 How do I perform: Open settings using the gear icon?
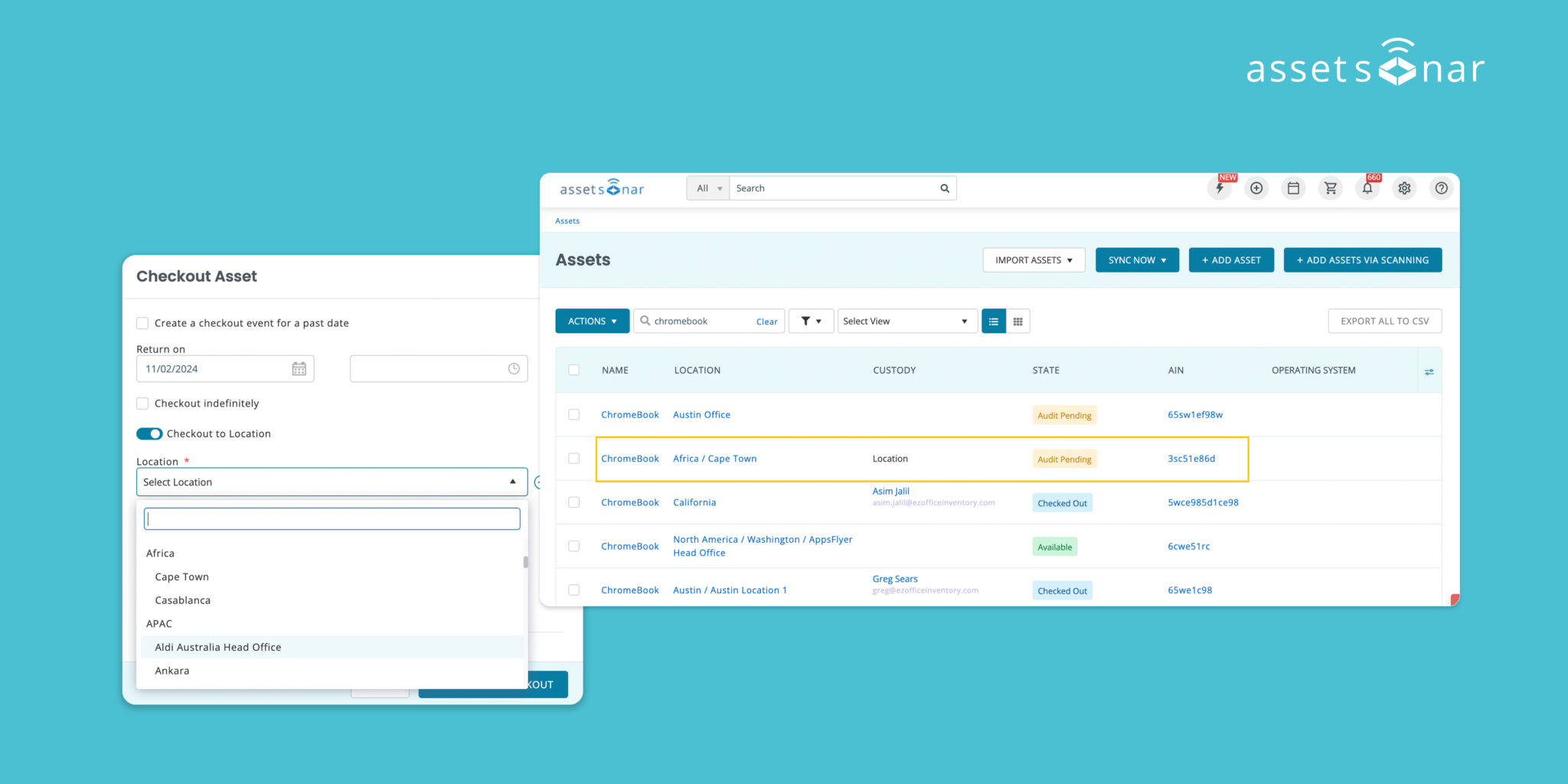(x=1404, y=188)
